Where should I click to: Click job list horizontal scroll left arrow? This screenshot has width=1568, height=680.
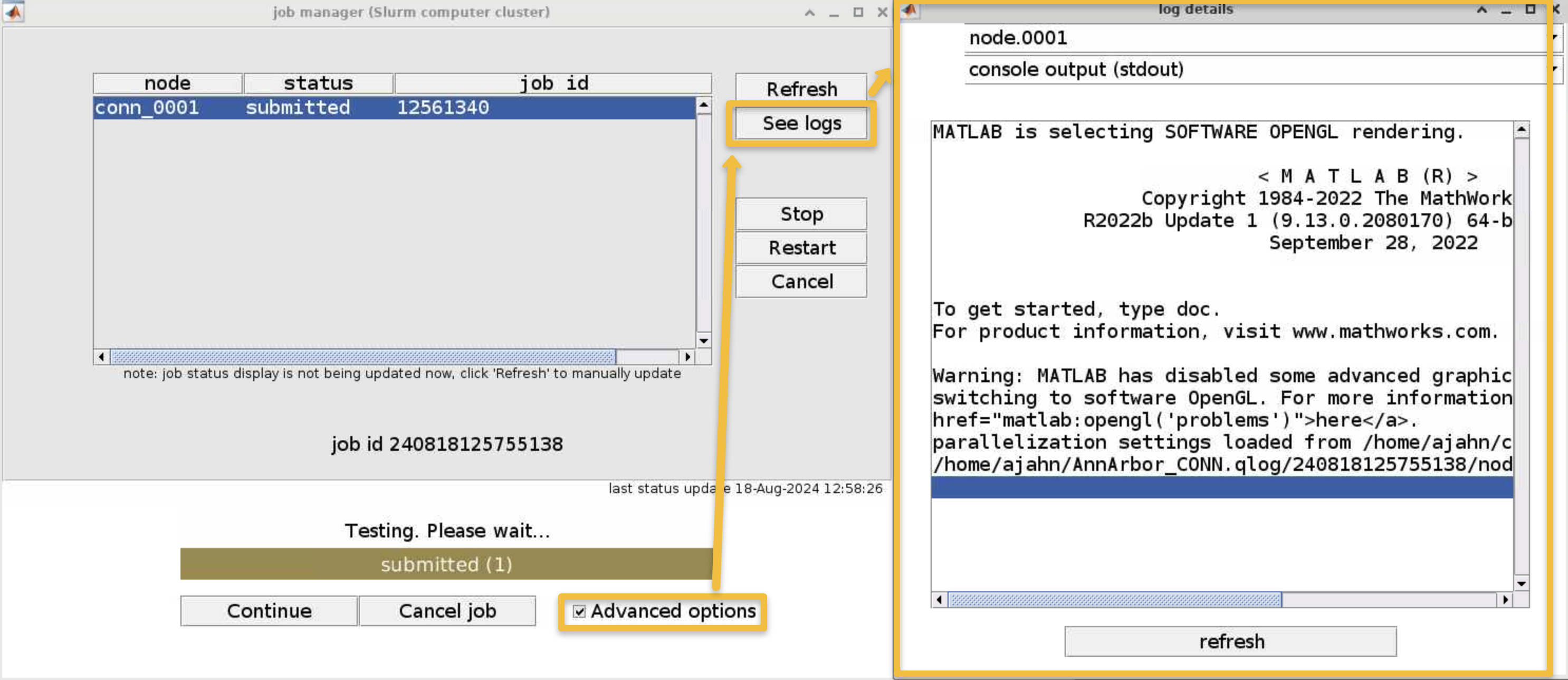(x=101, y=357)
